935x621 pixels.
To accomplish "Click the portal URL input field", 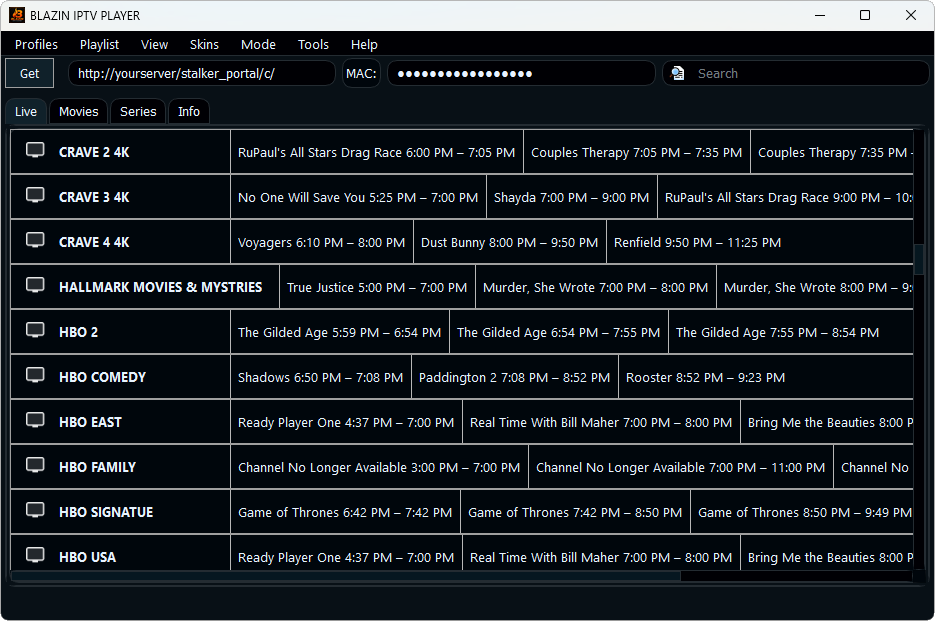I will click(202, 73).
